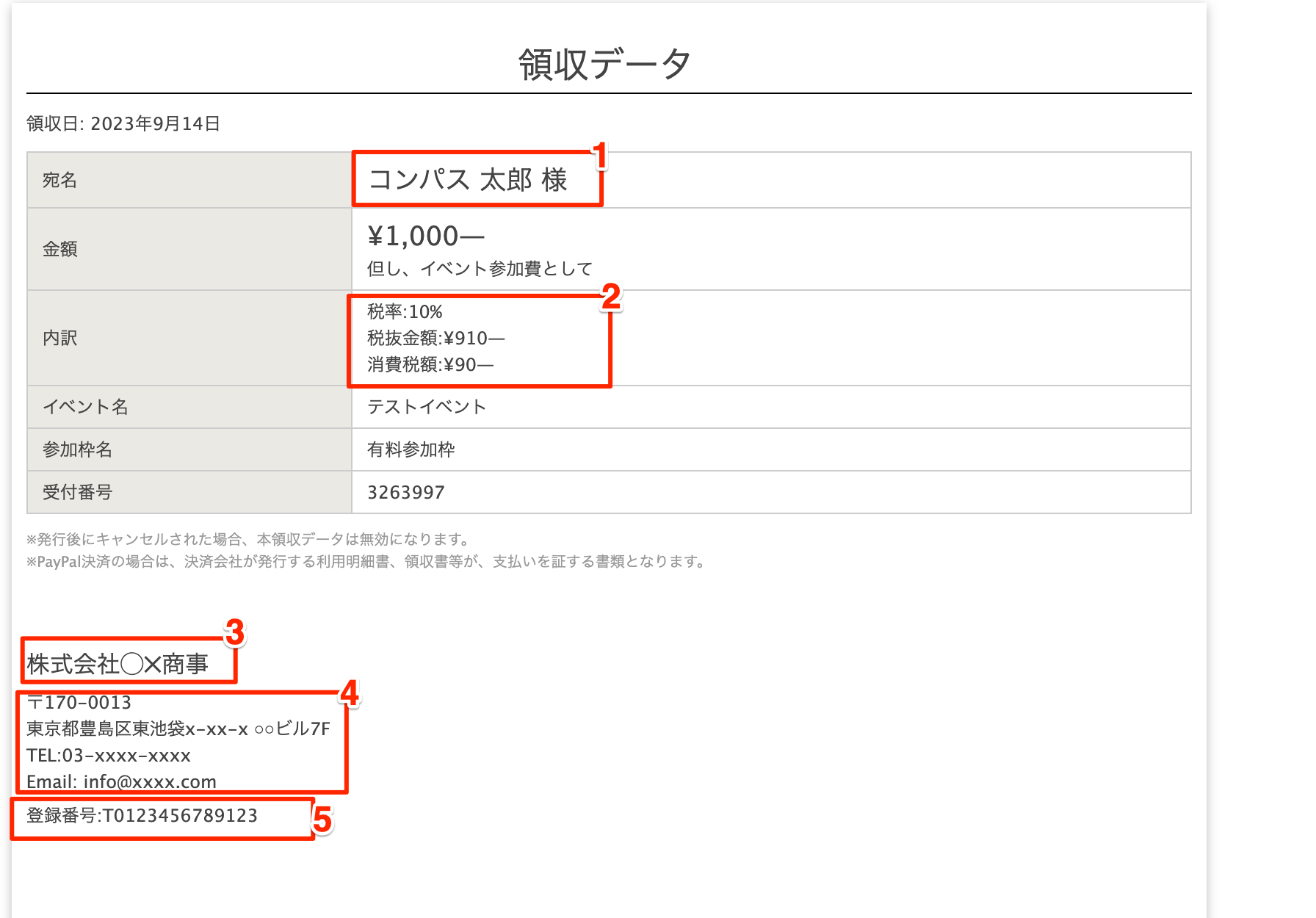Image resolution: width=1316 pixels, height=918 pixels.
Task: Click the PayPal決済 note line
Action: point(366,561)
